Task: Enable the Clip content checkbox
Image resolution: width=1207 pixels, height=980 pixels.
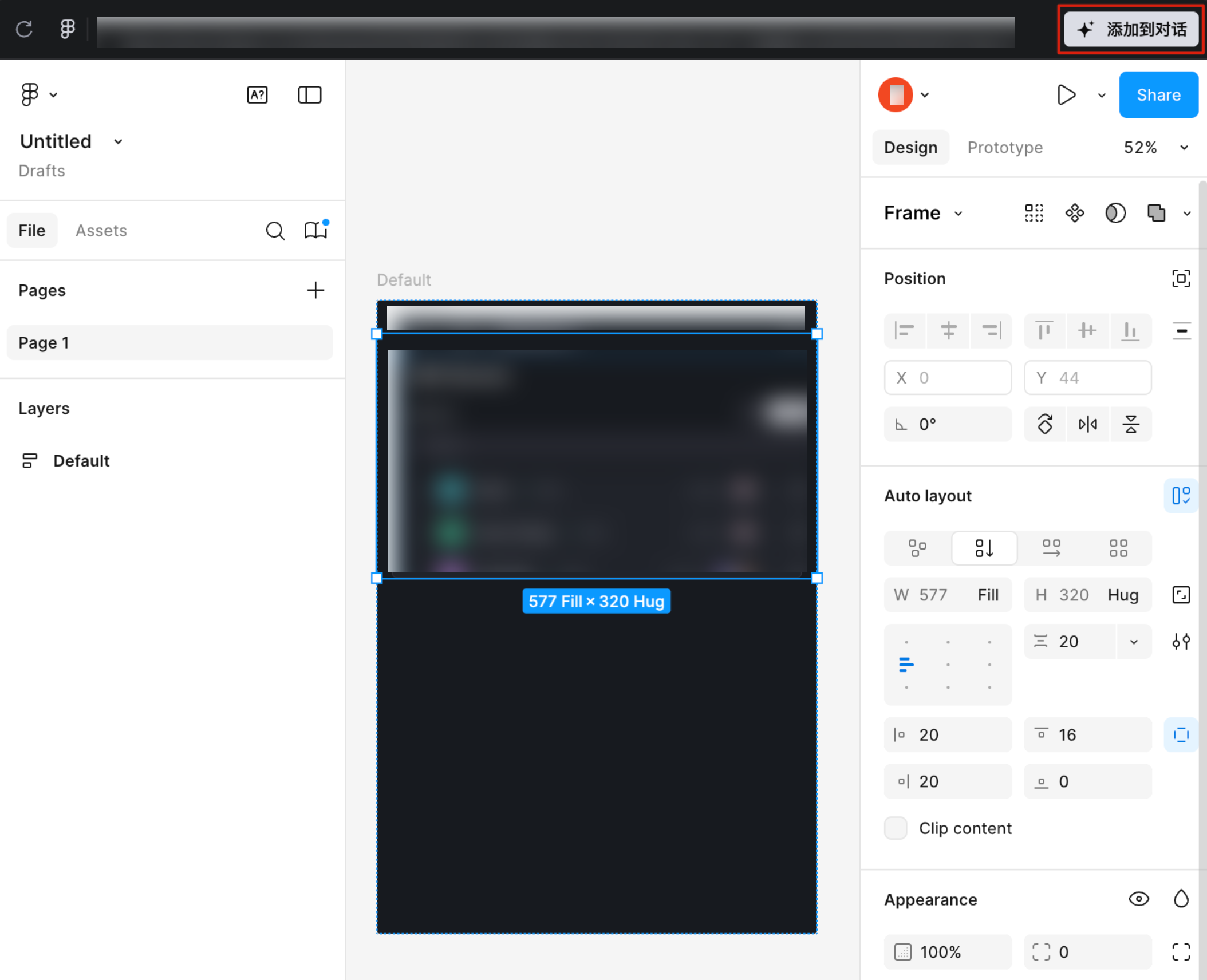Action: [896, 828]
